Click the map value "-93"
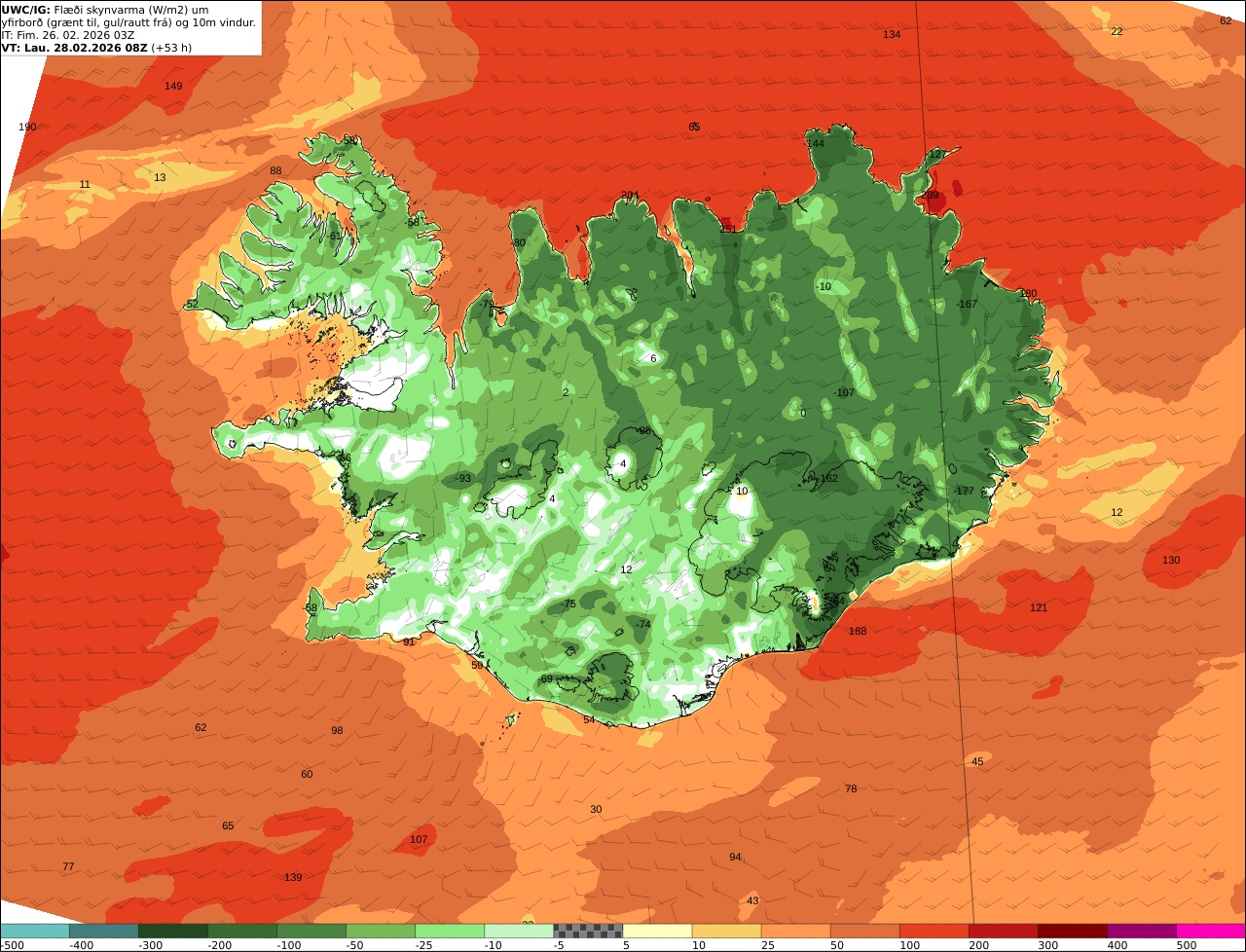The image size is (1246, 952). [x=463, y=479]
